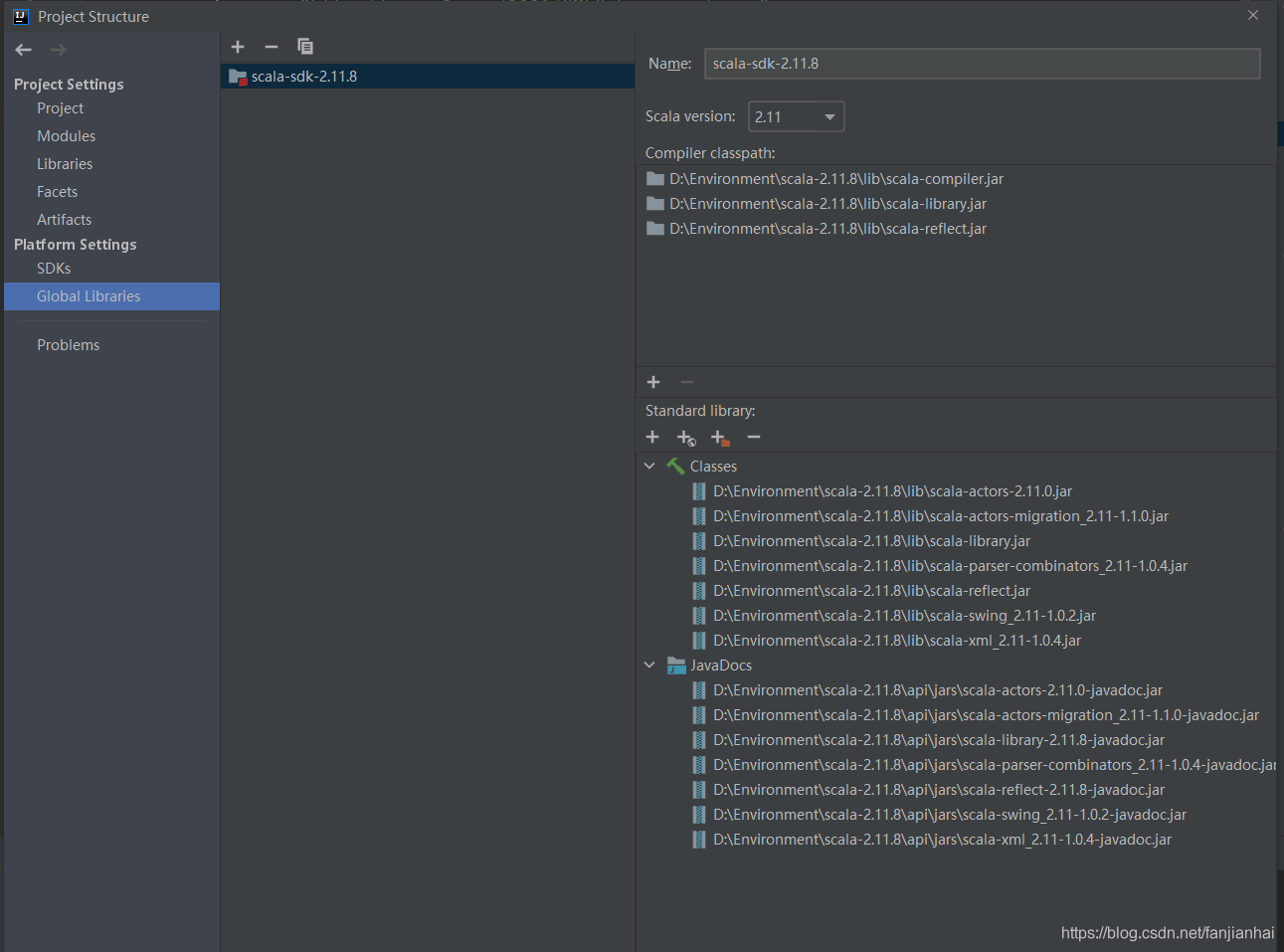Select scala-xml_2.11-1.0.4.jar class entry
This screenshot has width=1284, height=952.
tap(896, 641)
